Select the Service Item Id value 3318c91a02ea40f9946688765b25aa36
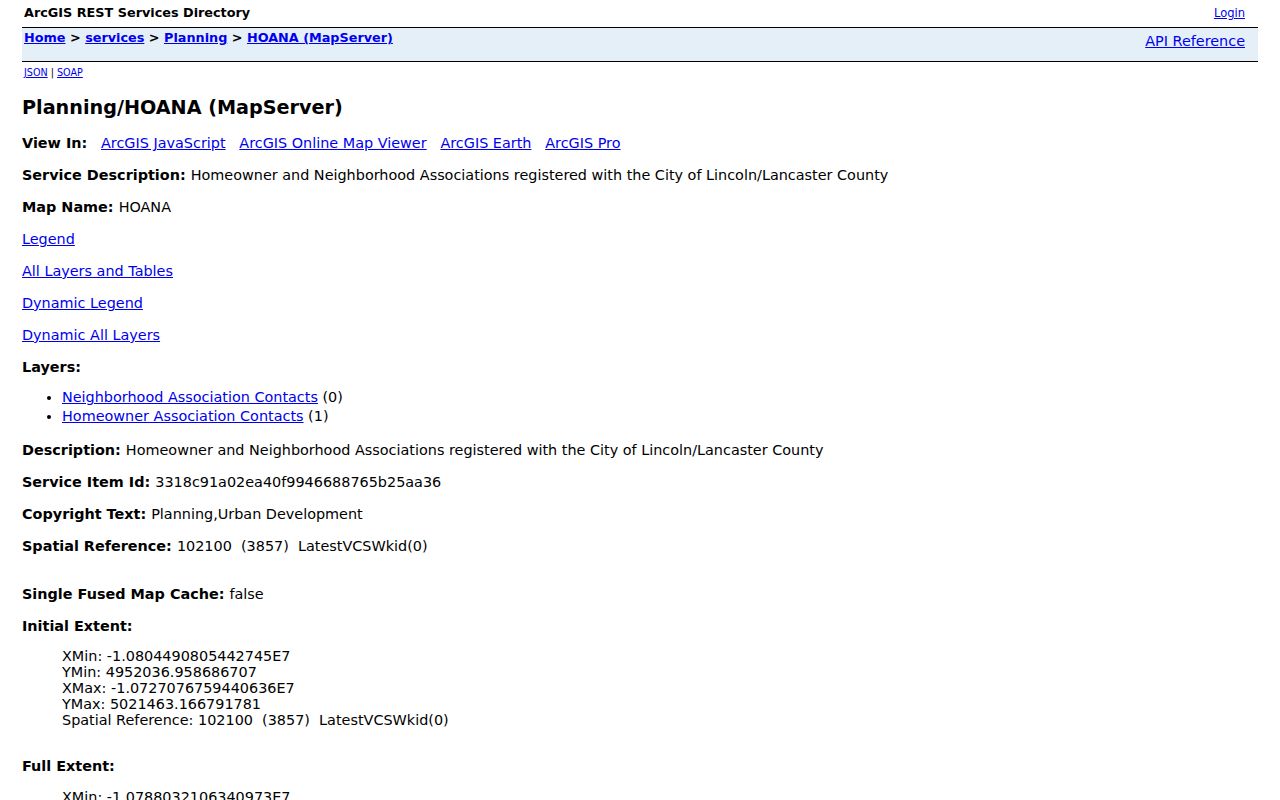This screenshot has width=1280, height=800. tap(298, 482)
